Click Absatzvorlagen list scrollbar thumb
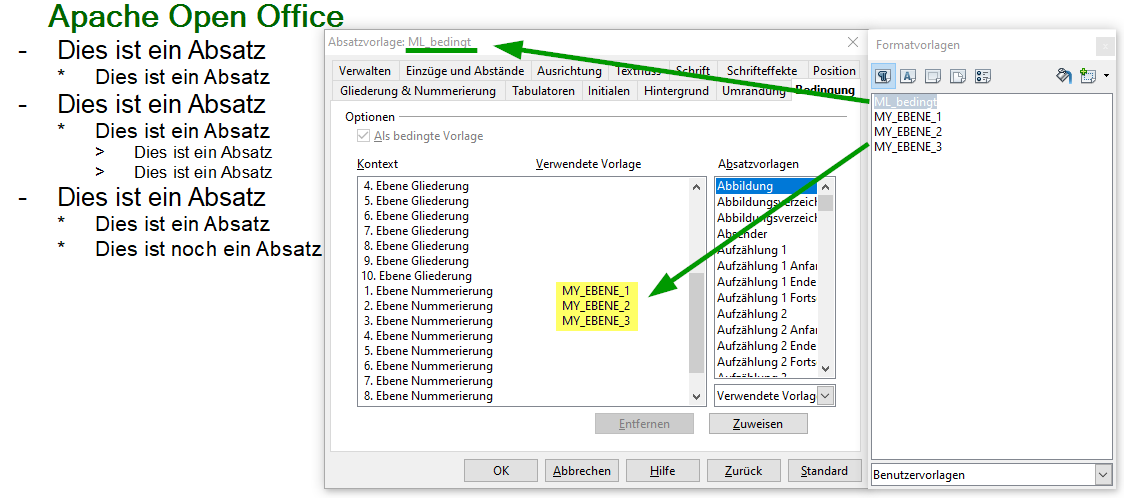The height and width of the screenshot is (498, 1124). tap(826, 203)
